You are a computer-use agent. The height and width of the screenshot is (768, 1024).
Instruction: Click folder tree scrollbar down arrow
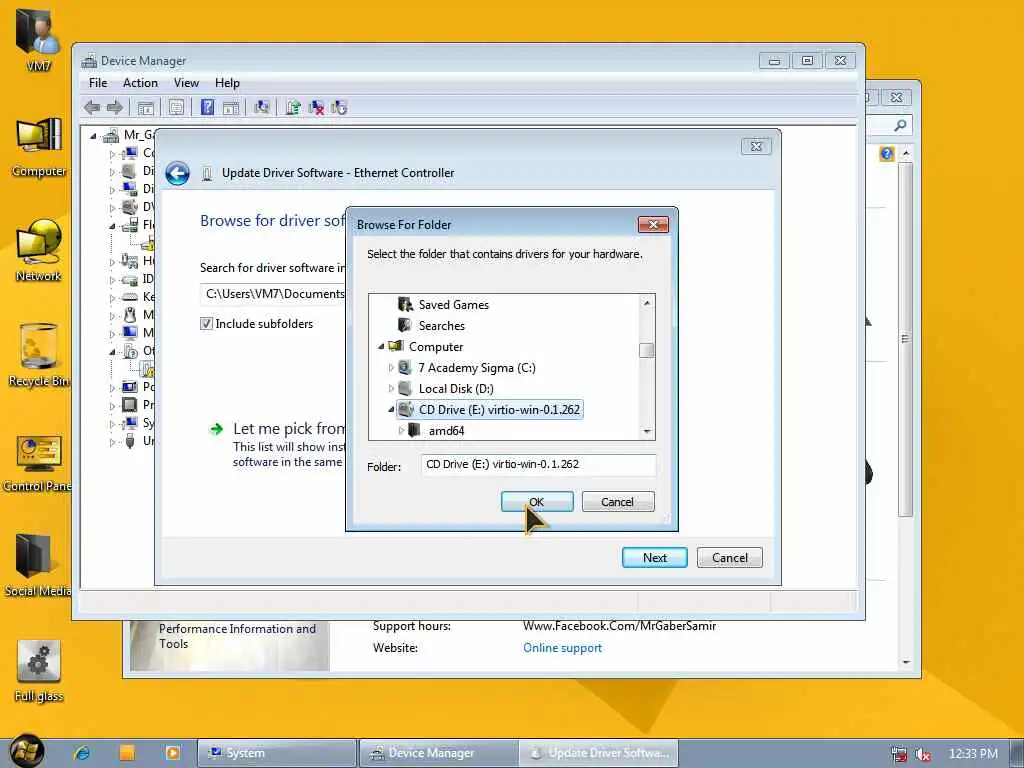point(647,432)
